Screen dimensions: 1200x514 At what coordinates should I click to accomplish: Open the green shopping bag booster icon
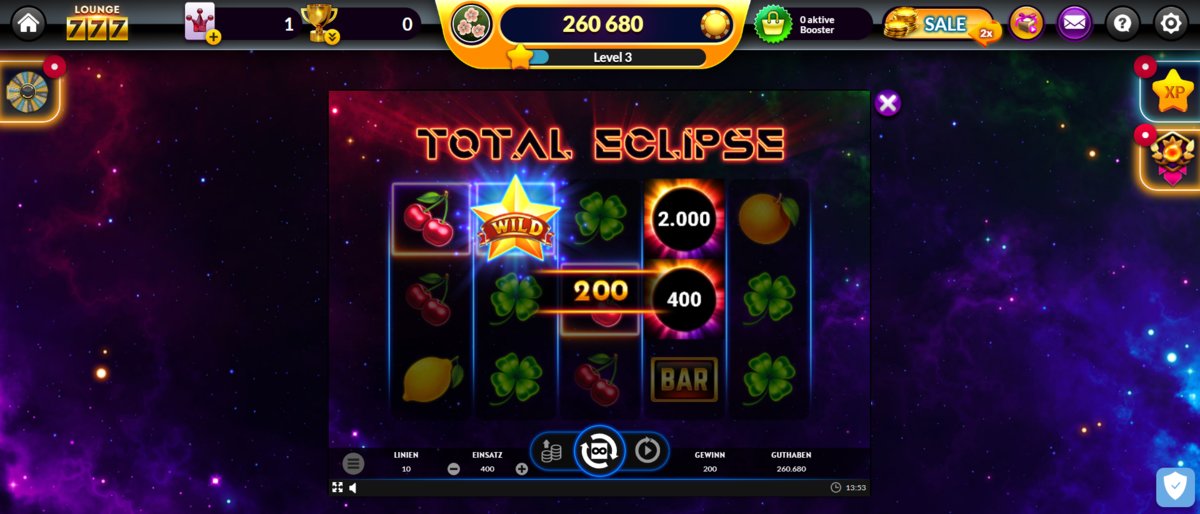[773, 23]
